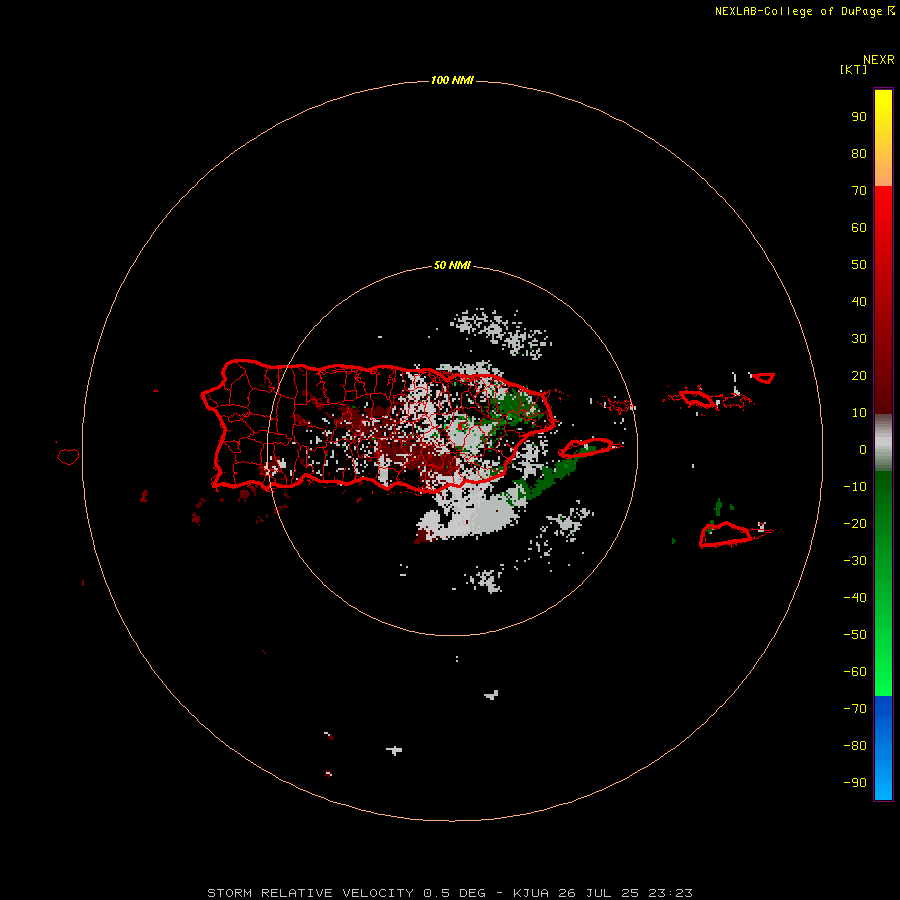Click the 26 JUL 25 date in caption
Viewport: 900px width, 900px height.
click(x=599, y=893)
